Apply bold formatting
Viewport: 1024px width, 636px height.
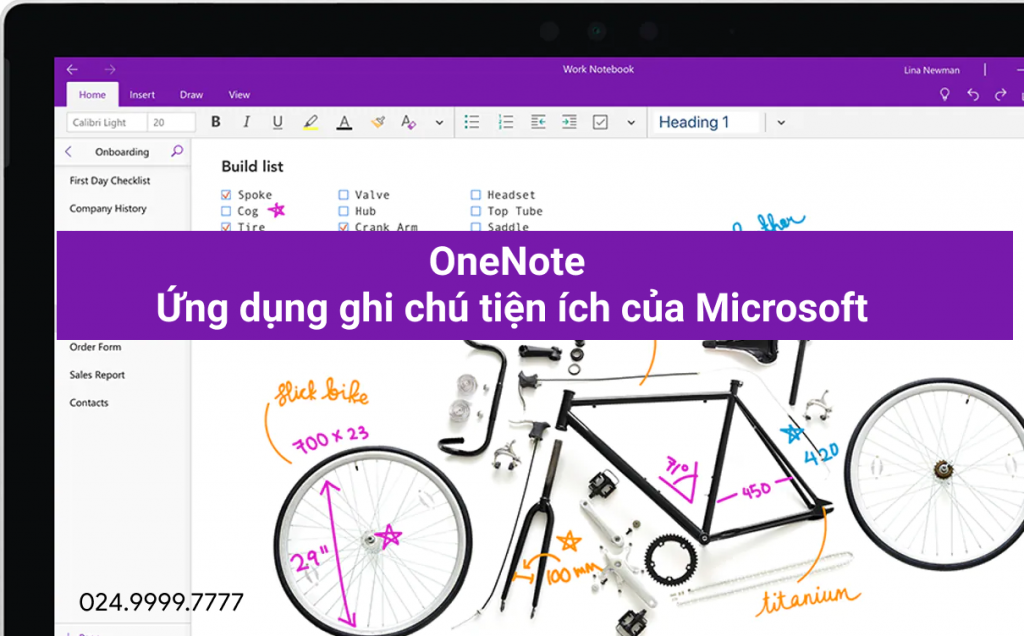pyautogui.click(x=216, y=121)
